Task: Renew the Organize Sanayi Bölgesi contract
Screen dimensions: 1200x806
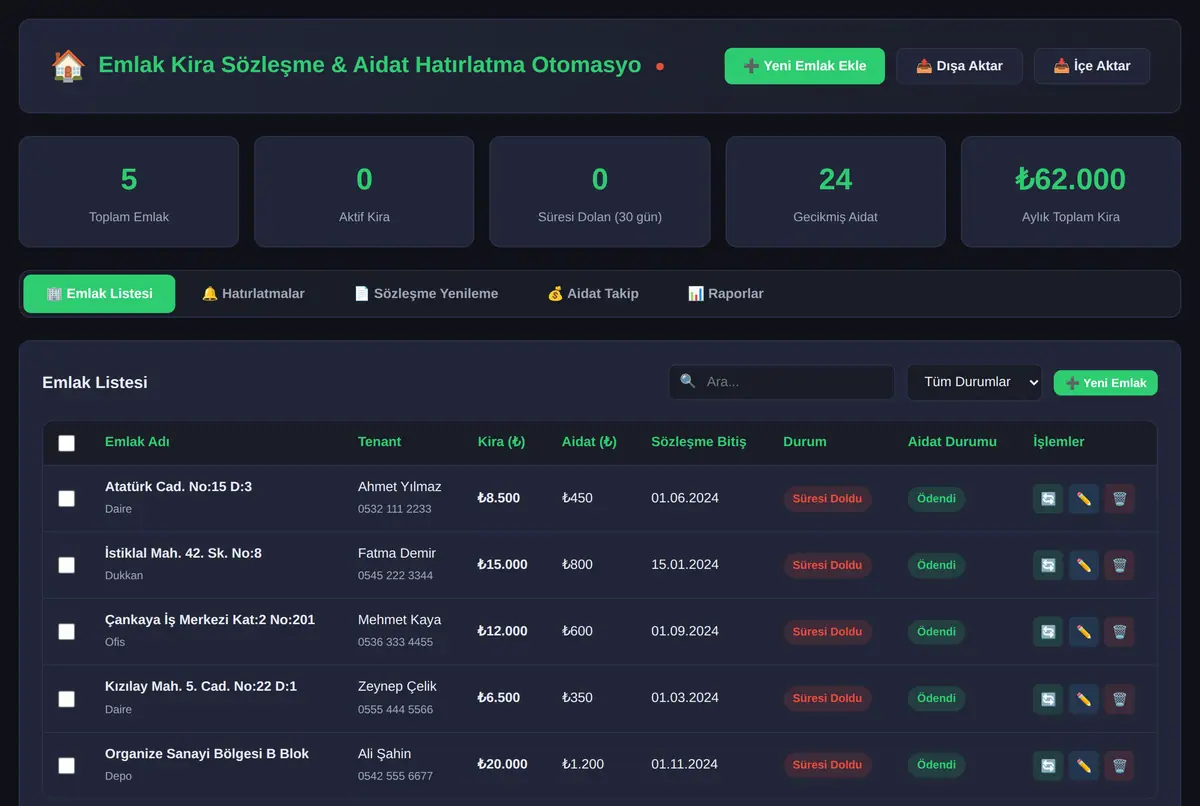Action: [x=1048, y=765]
